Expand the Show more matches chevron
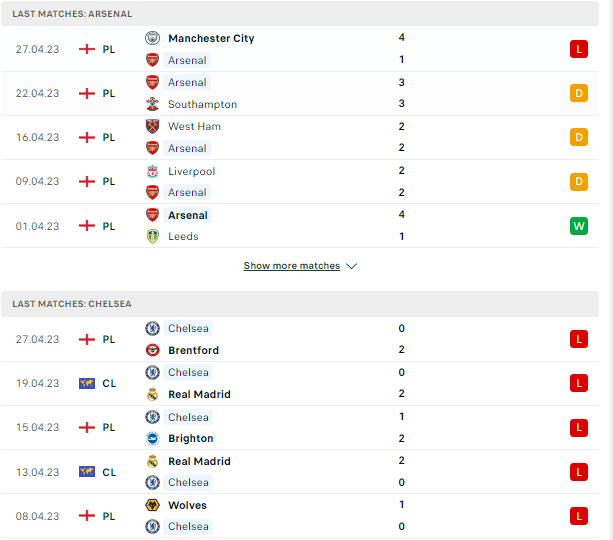This screenshot has height=540, width=613. 351,266
